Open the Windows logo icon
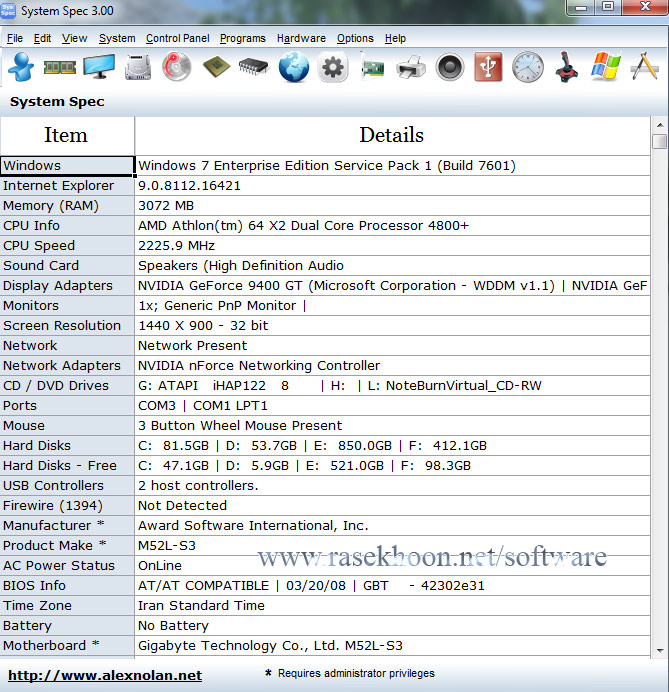669x692 pixels. click(x=606, y=67)
